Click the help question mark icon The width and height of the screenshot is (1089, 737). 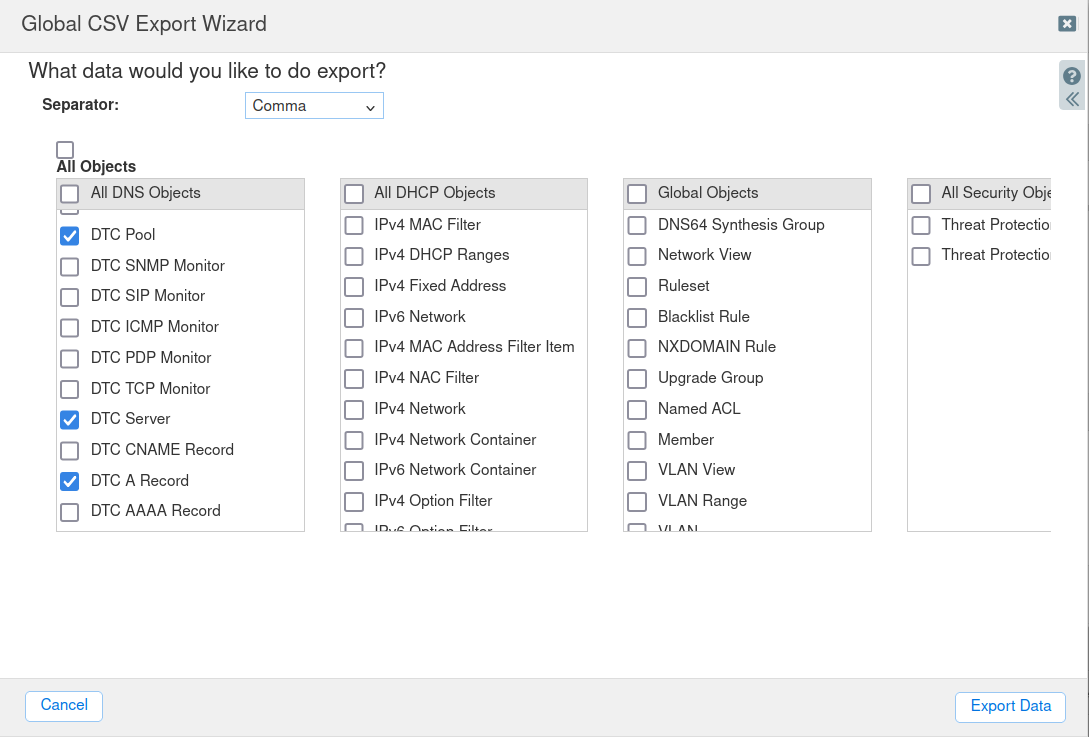click(x=1071, y=76)
